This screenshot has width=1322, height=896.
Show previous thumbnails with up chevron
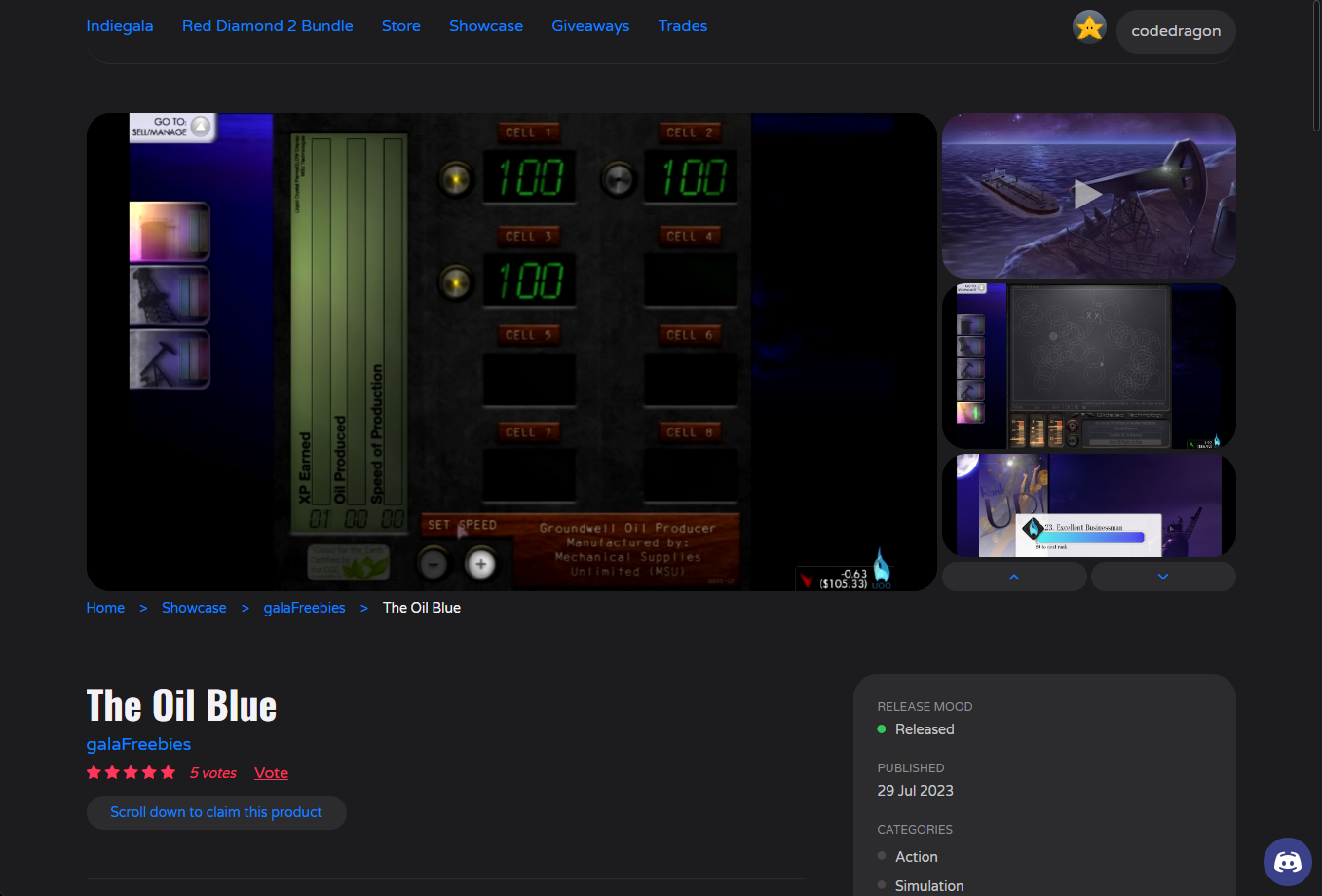click(1014, 577)
